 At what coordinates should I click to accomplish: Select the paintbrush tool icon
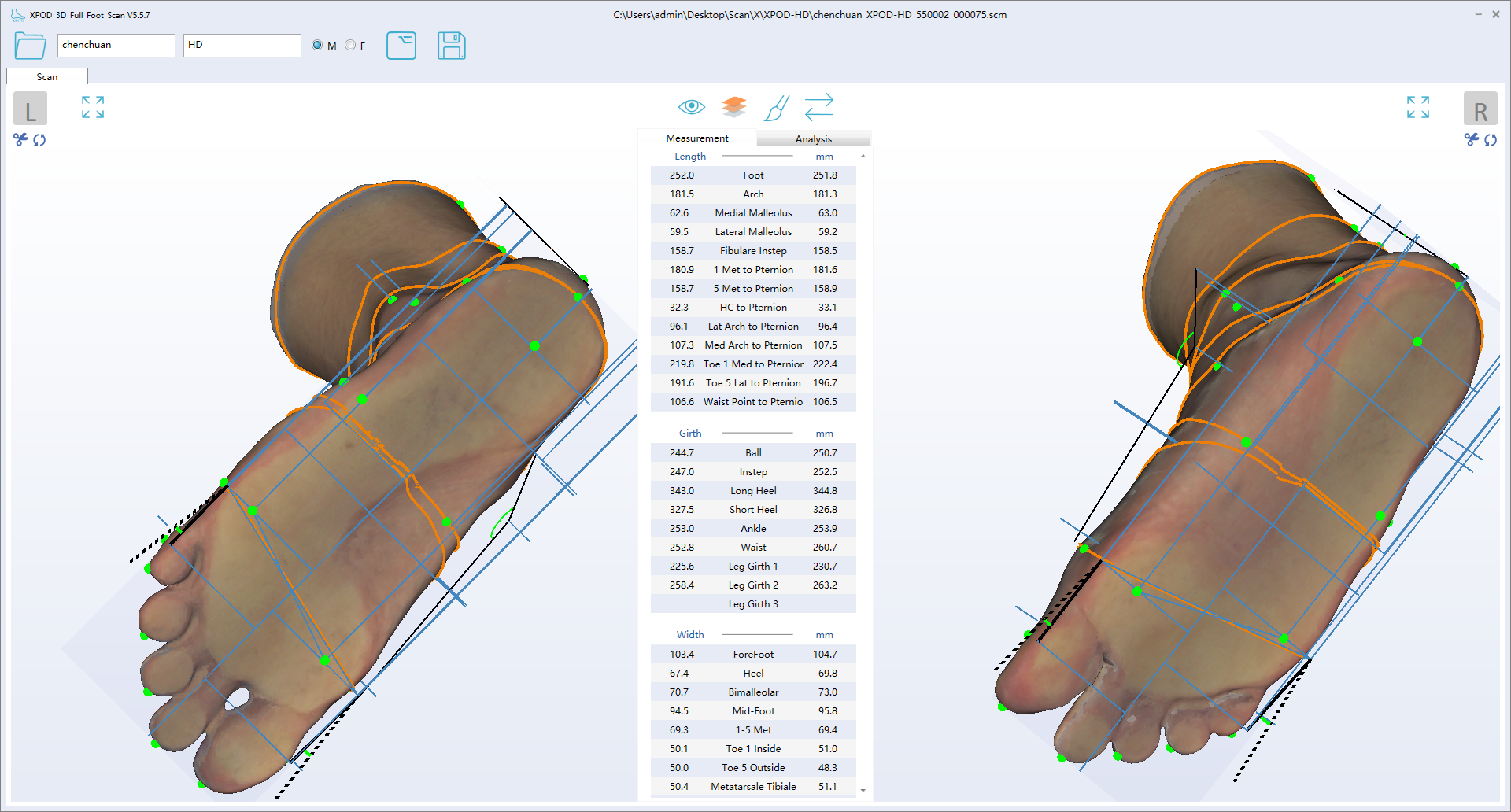click(x=776, y=108)
